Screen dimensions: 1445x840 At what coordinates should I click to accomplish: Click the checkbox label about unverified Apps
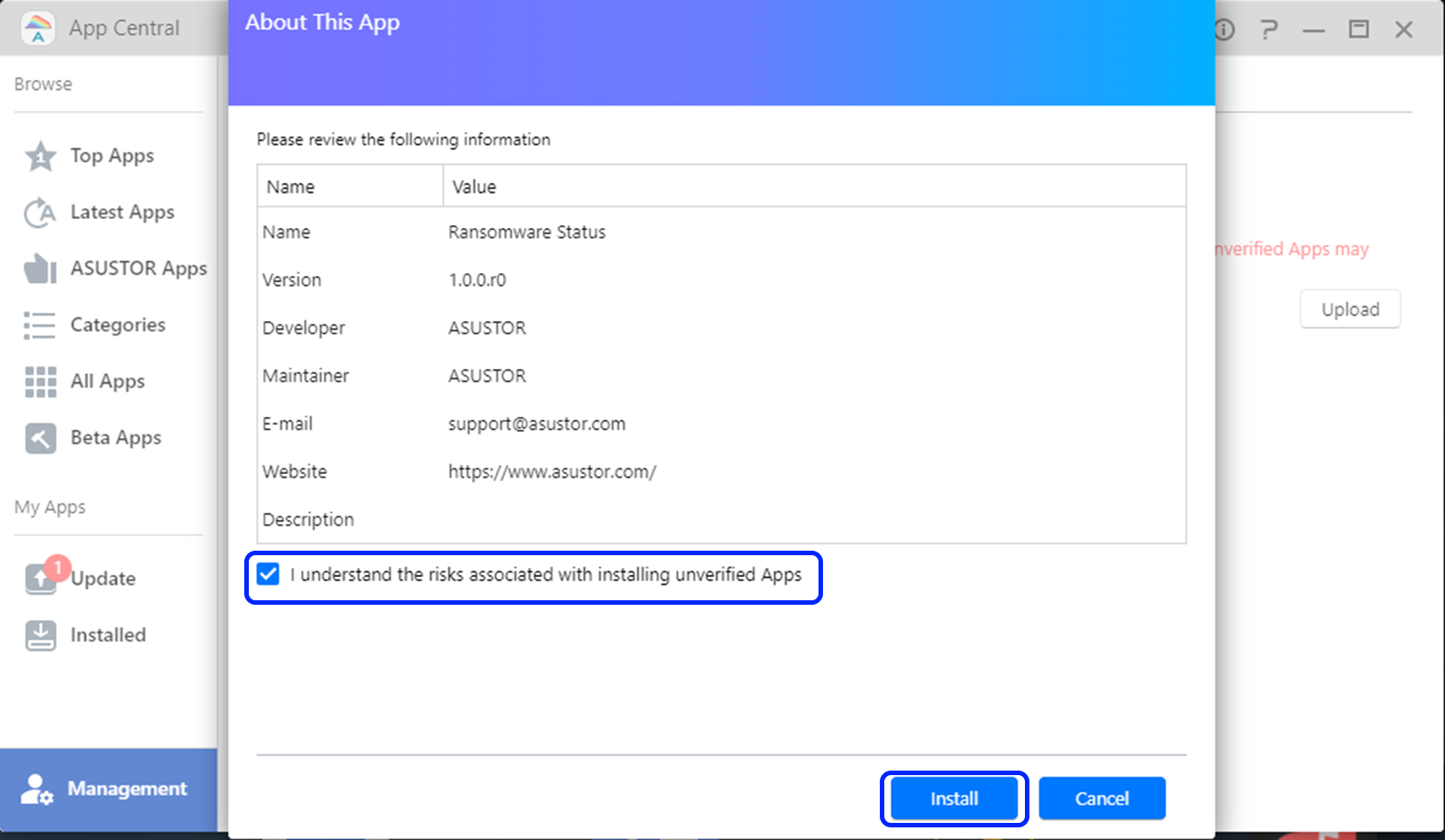[x=545, y=575]
